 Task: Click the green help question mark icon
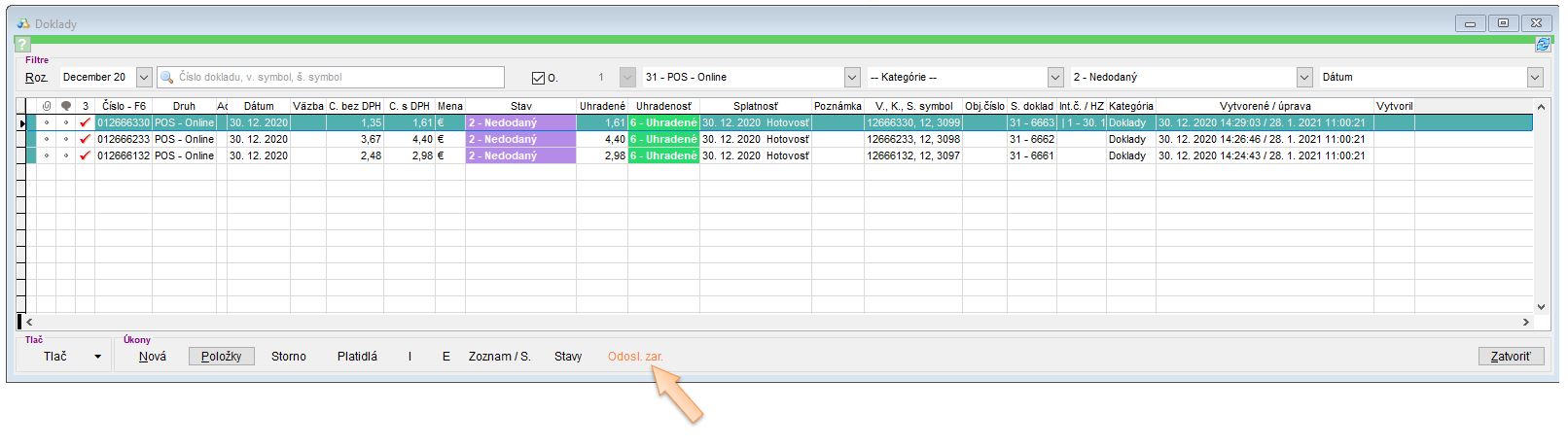22,45
